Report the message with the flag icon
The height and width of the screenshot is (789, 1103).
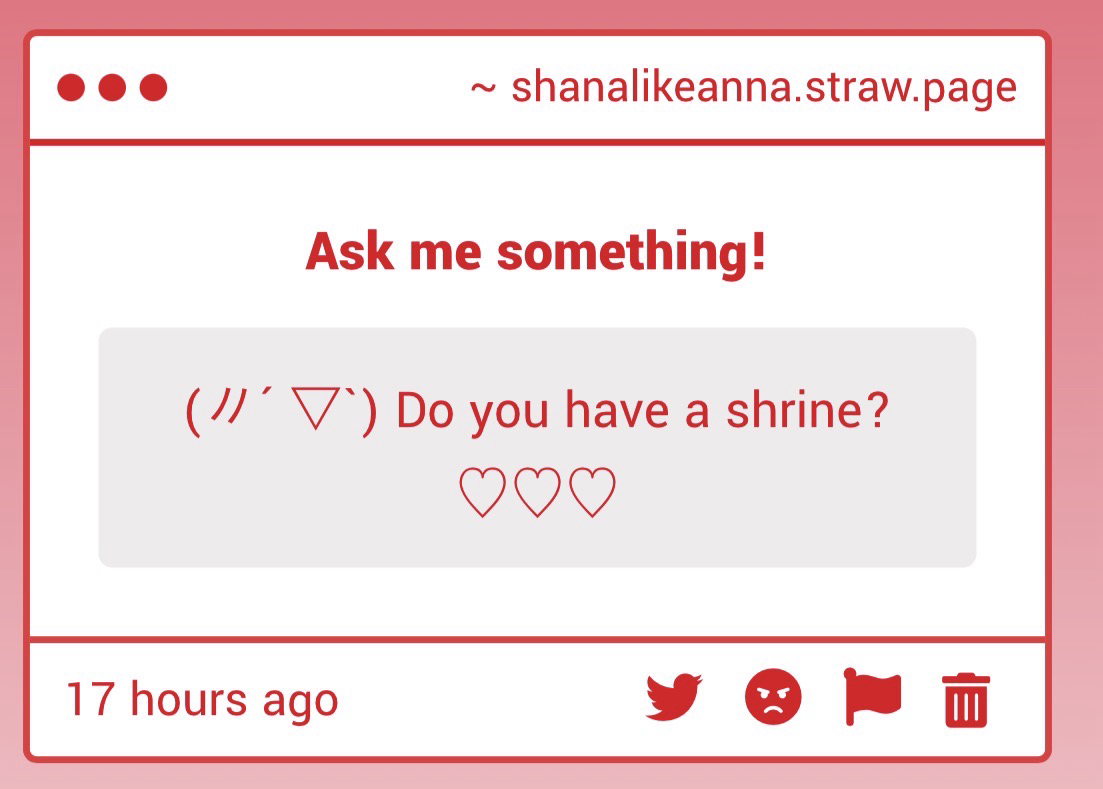[x=872, y=696]
